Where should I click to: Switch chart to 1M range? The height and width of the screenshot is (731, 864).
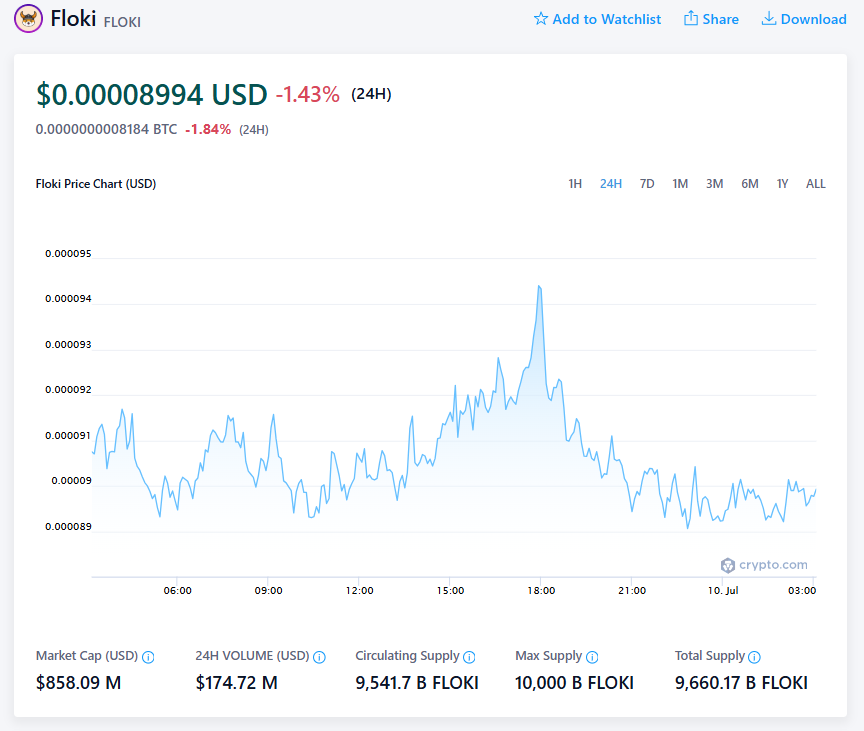680,184
